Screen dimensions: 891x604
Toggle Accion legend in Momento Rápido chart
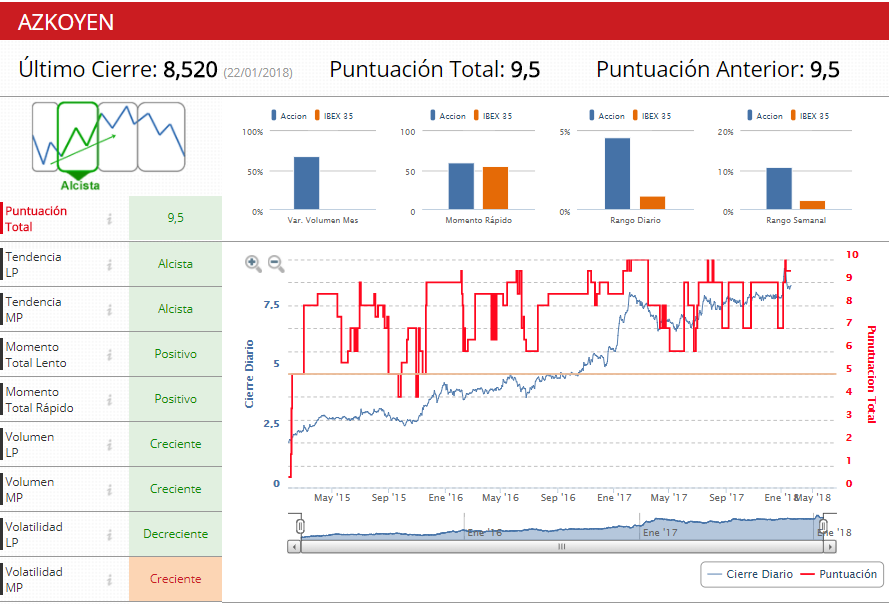click(x=448, y=115)
